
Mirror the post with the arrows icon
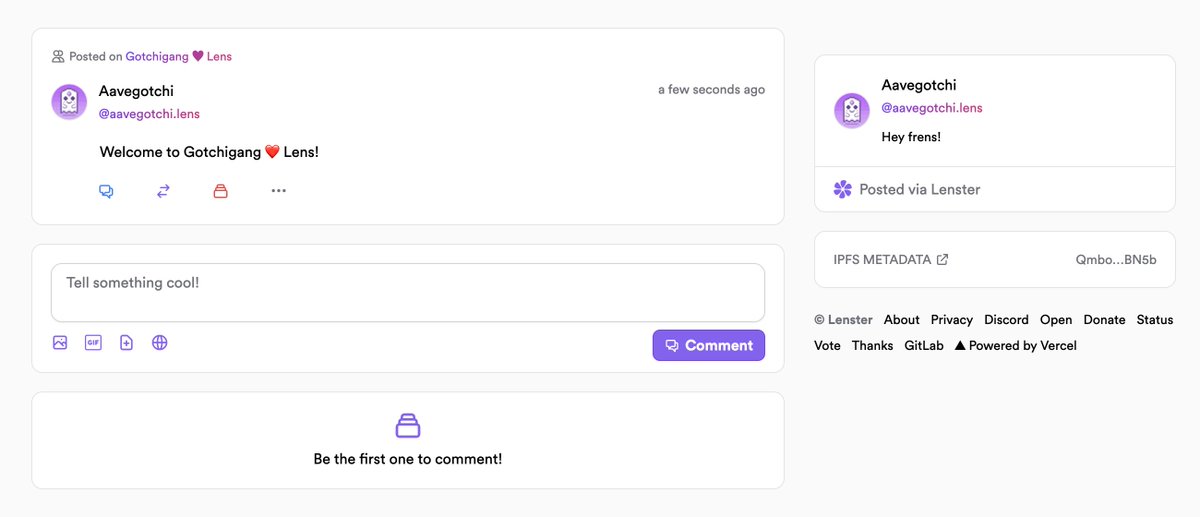[163, 190]
